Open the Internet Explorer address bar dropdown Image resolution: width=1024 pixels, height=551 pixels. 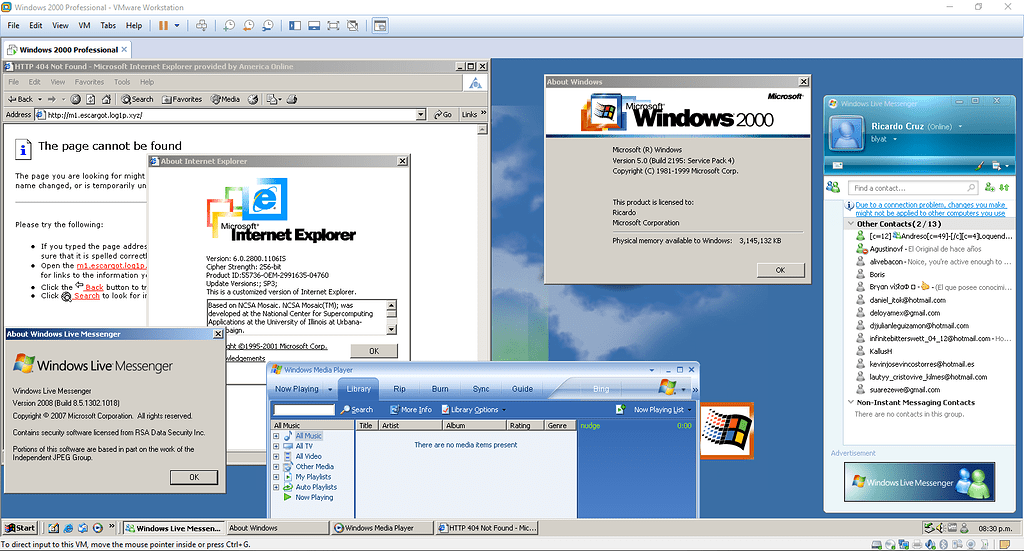coord(421,115)
